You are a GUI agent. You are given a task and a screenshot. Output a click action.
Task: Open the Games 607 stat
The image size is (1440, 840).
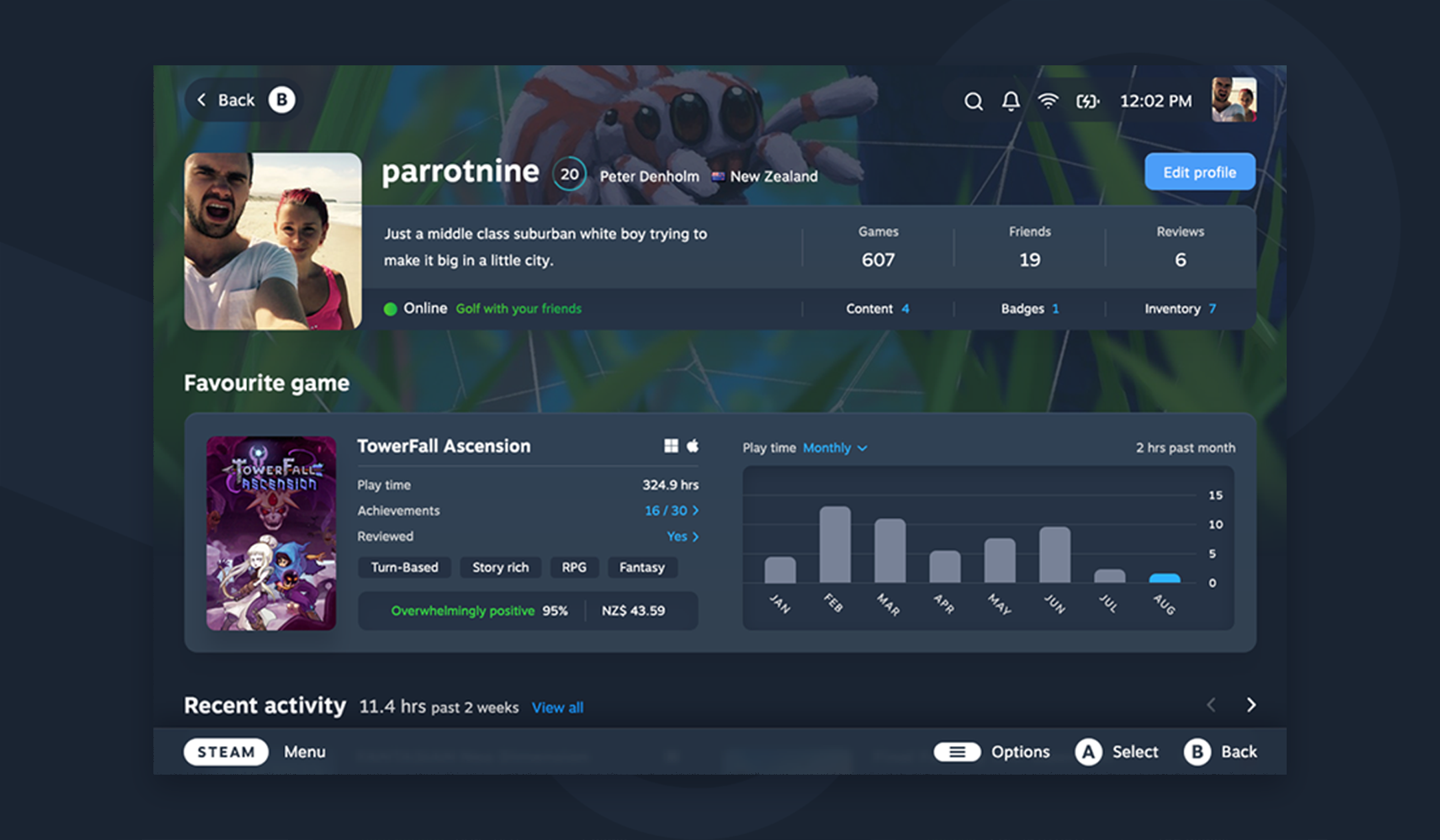[x=878, y=247]
